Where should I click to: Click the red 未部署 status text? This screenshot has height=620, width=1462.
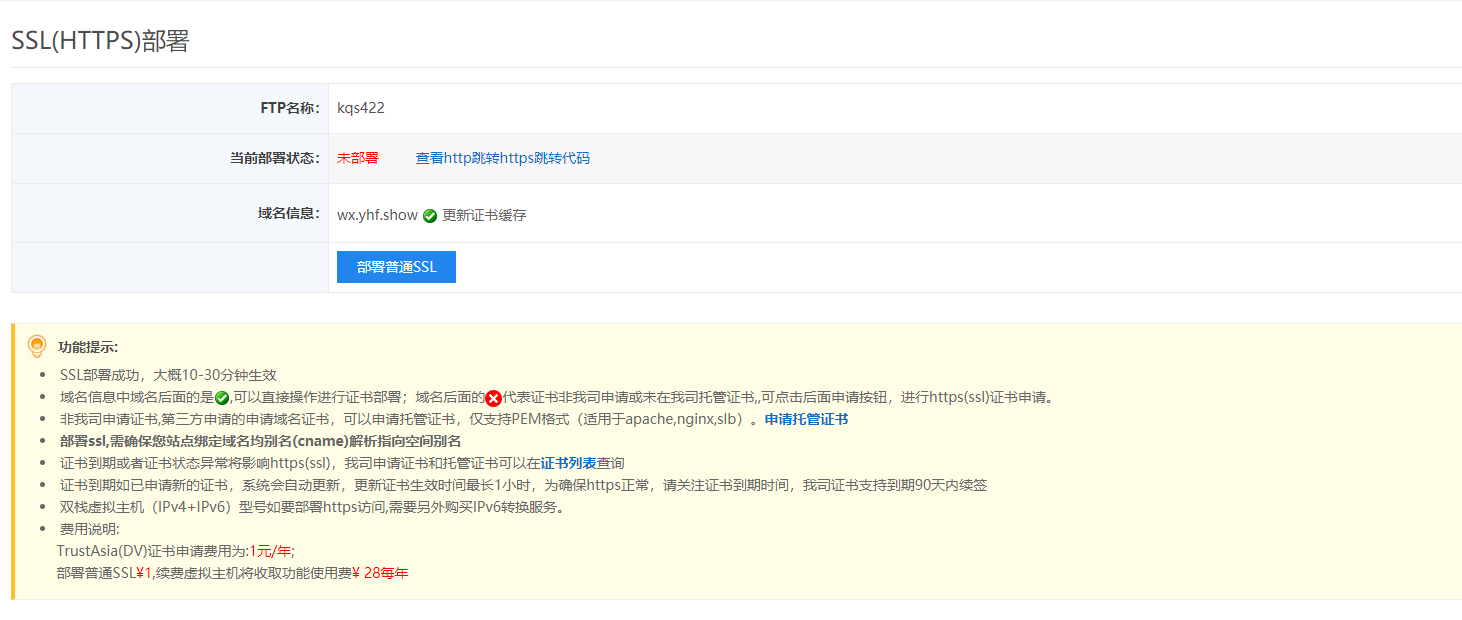358,158
